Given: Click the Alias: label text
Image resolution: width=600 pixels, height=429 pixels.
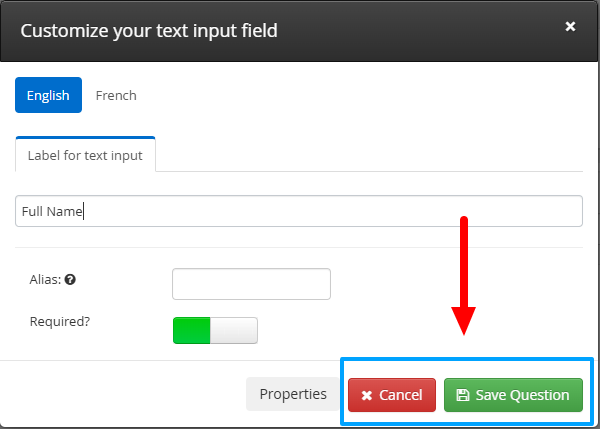Looking at the screenshot, I should tap(45, 280).
